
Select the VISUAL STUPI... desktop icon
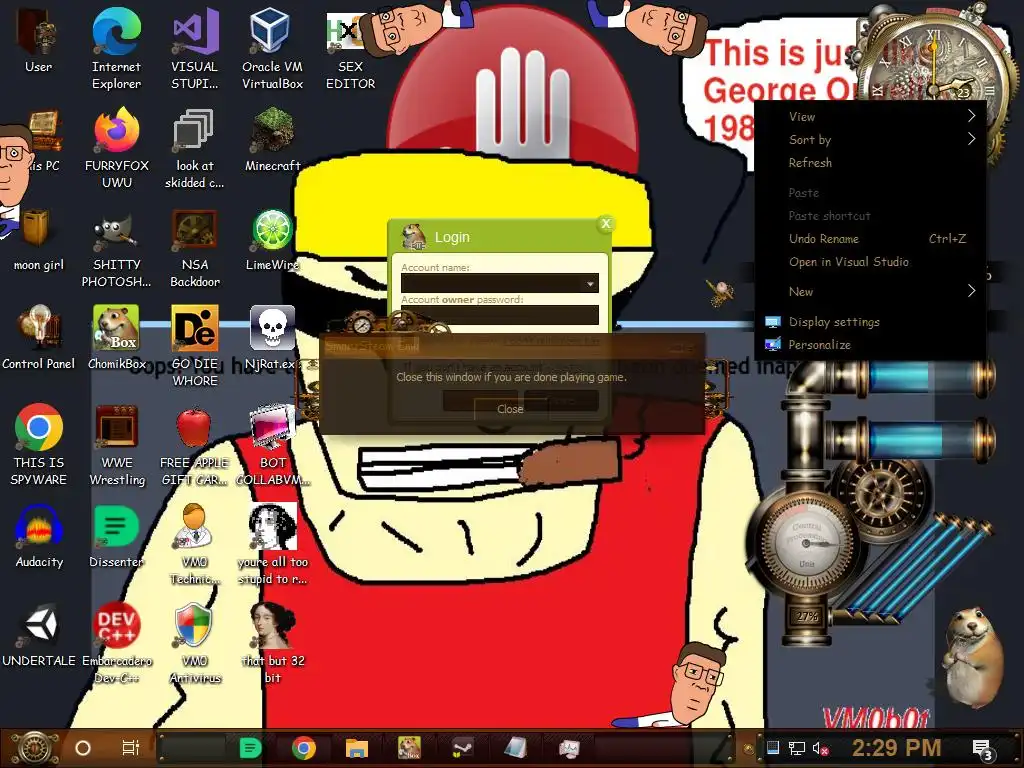[195, 48]
